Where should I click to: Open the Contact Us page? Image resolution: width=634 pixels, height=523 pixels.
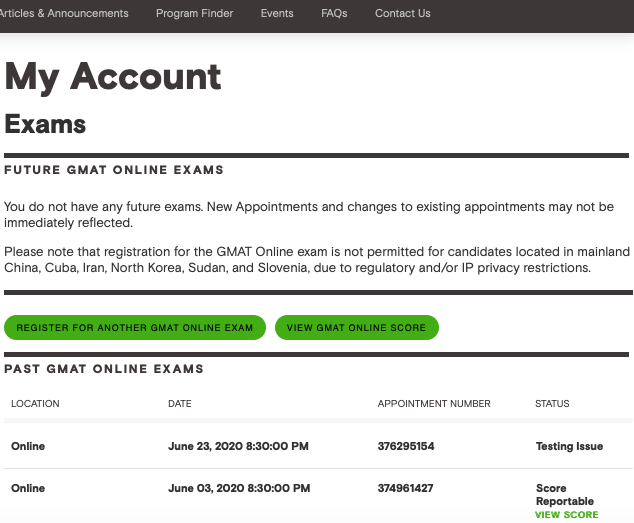coord(402,13)
